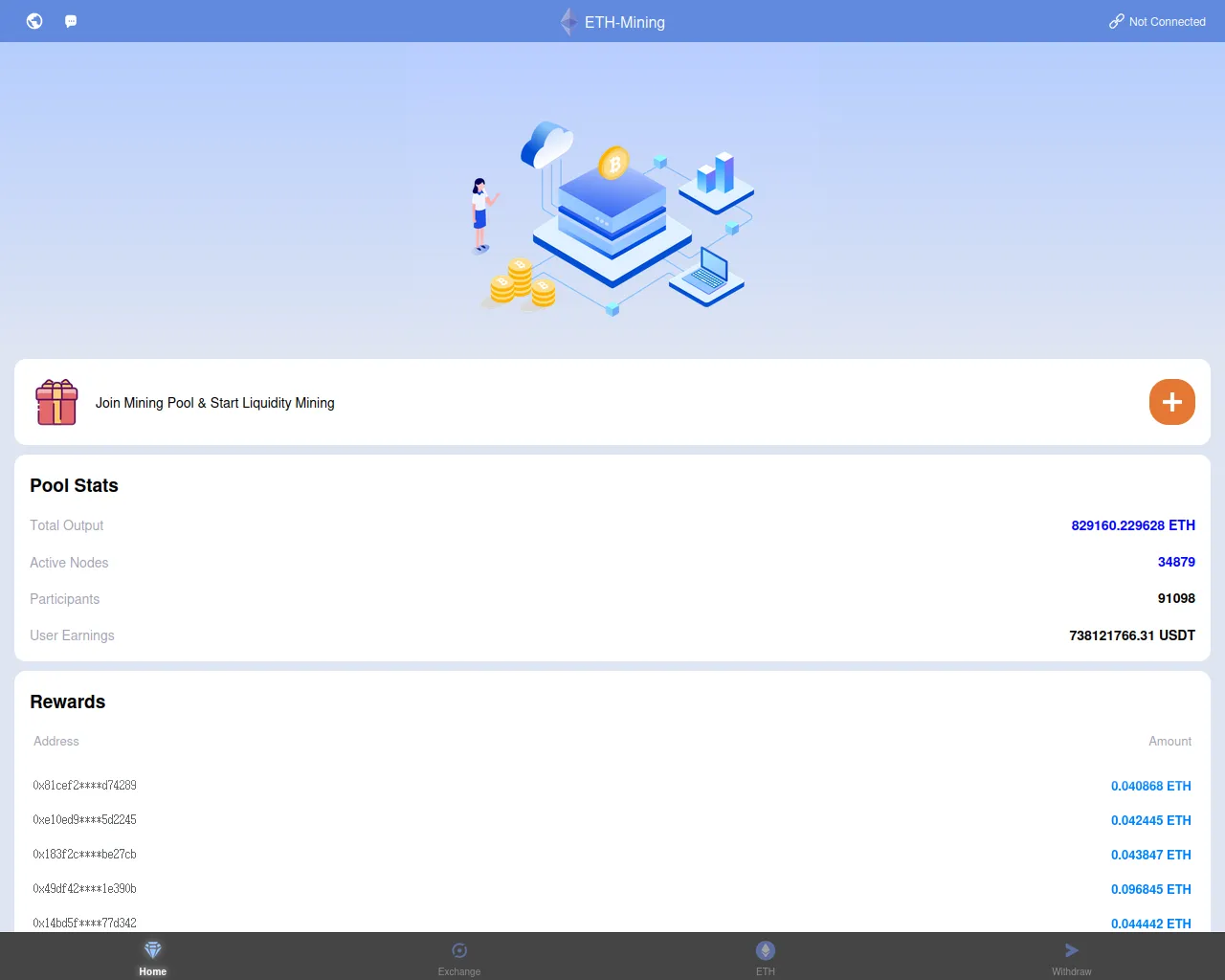Click the chain link connection icon
1225x980 pixels.
coord(1116,21)
